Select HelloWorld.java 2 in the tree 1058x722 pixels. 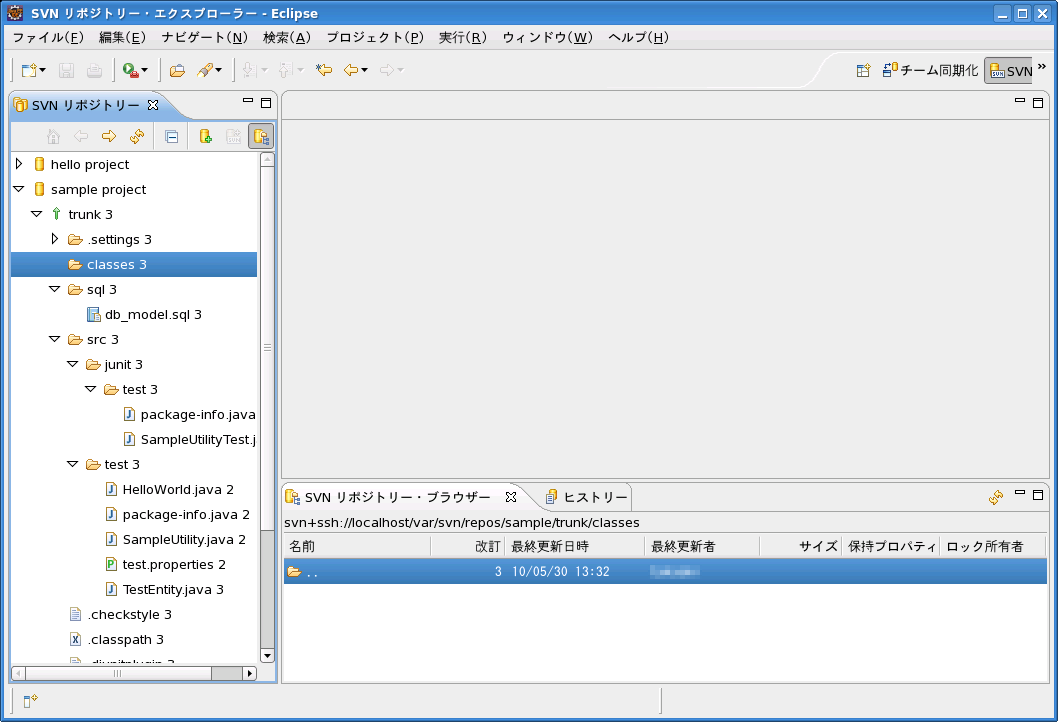pos(169,489)
